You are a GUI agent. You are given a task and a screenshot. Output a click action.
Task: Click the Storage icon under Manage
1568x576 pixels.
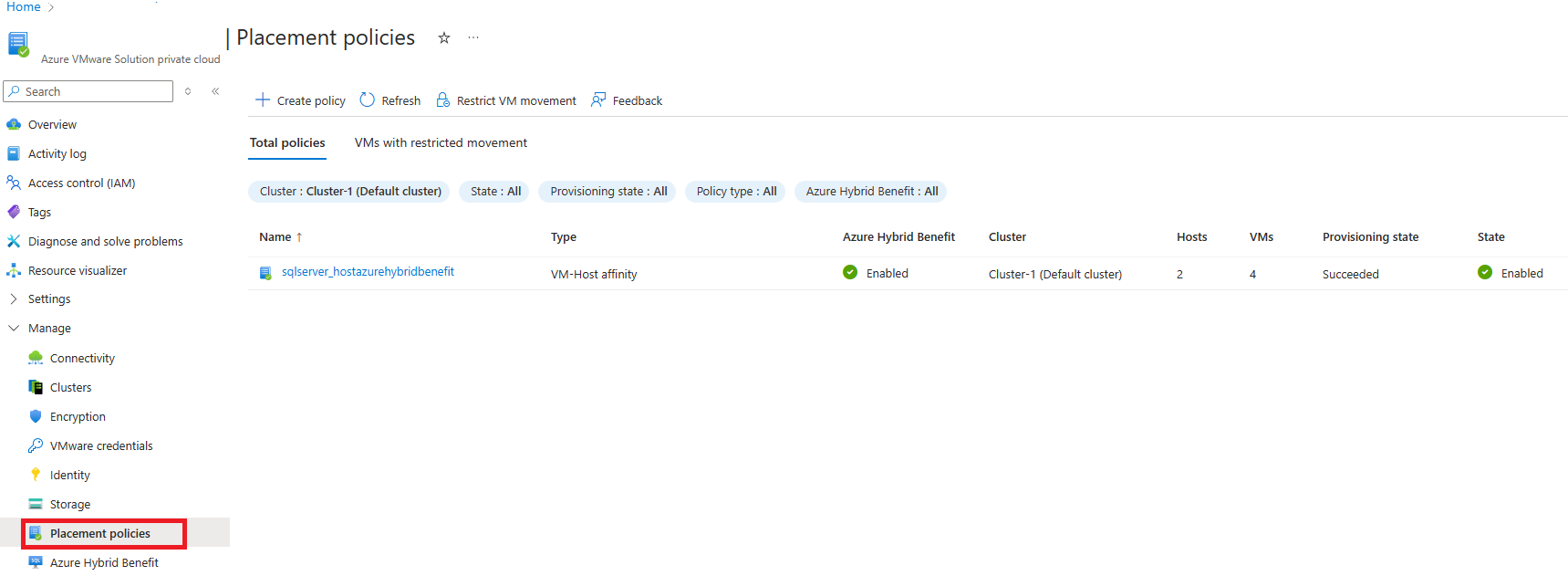pyautogui.click(x=36, y=504)
